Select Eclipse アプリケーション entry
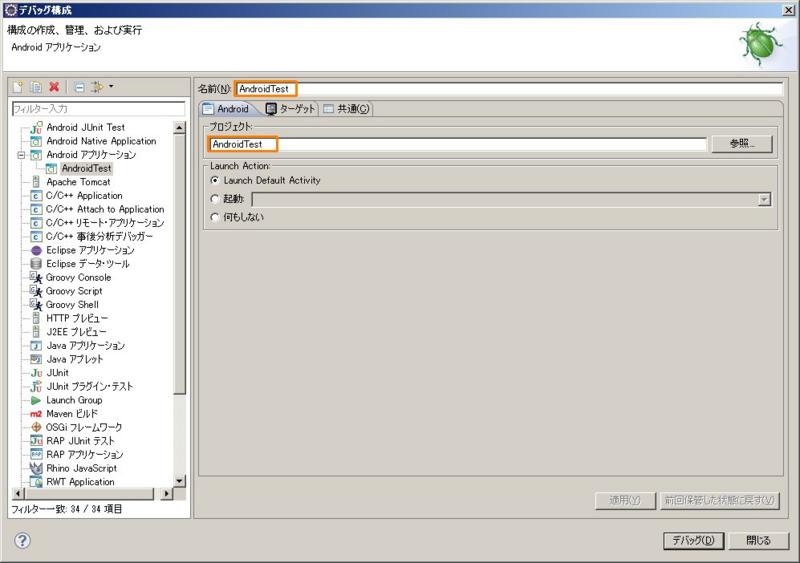The height and width of the screenshot is (563, 800). point(90,250)
